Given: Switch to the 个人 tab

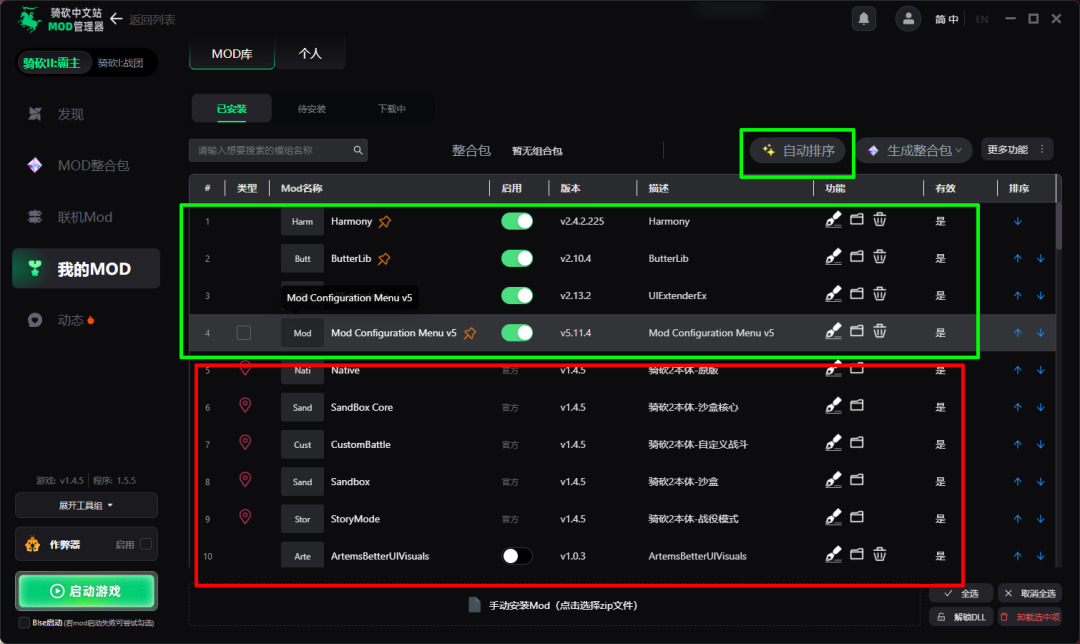Looking at the screenshot, I should pos(310,54).
